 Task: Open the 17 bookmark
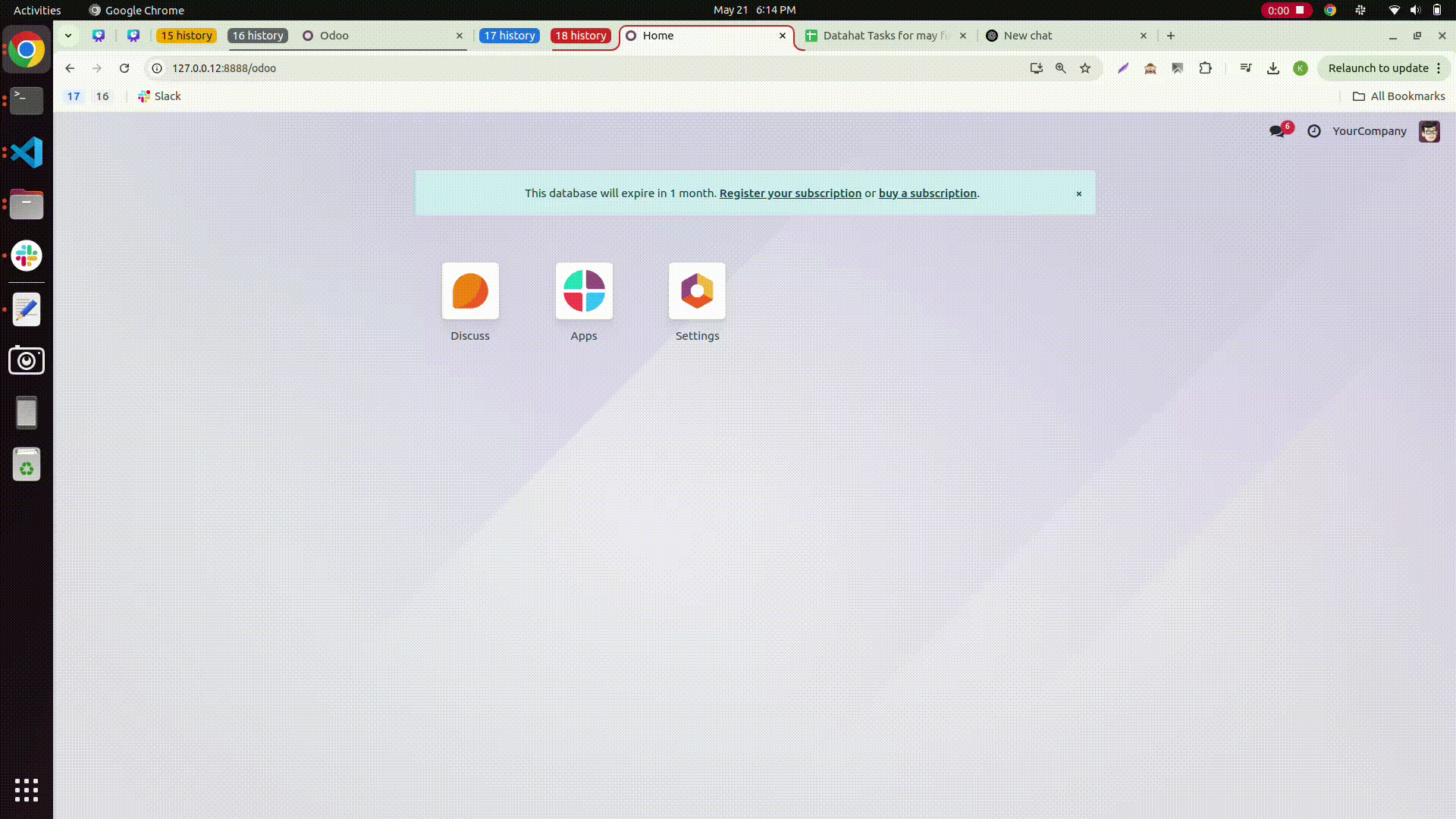pyautogui.click(x=74, y=96)
